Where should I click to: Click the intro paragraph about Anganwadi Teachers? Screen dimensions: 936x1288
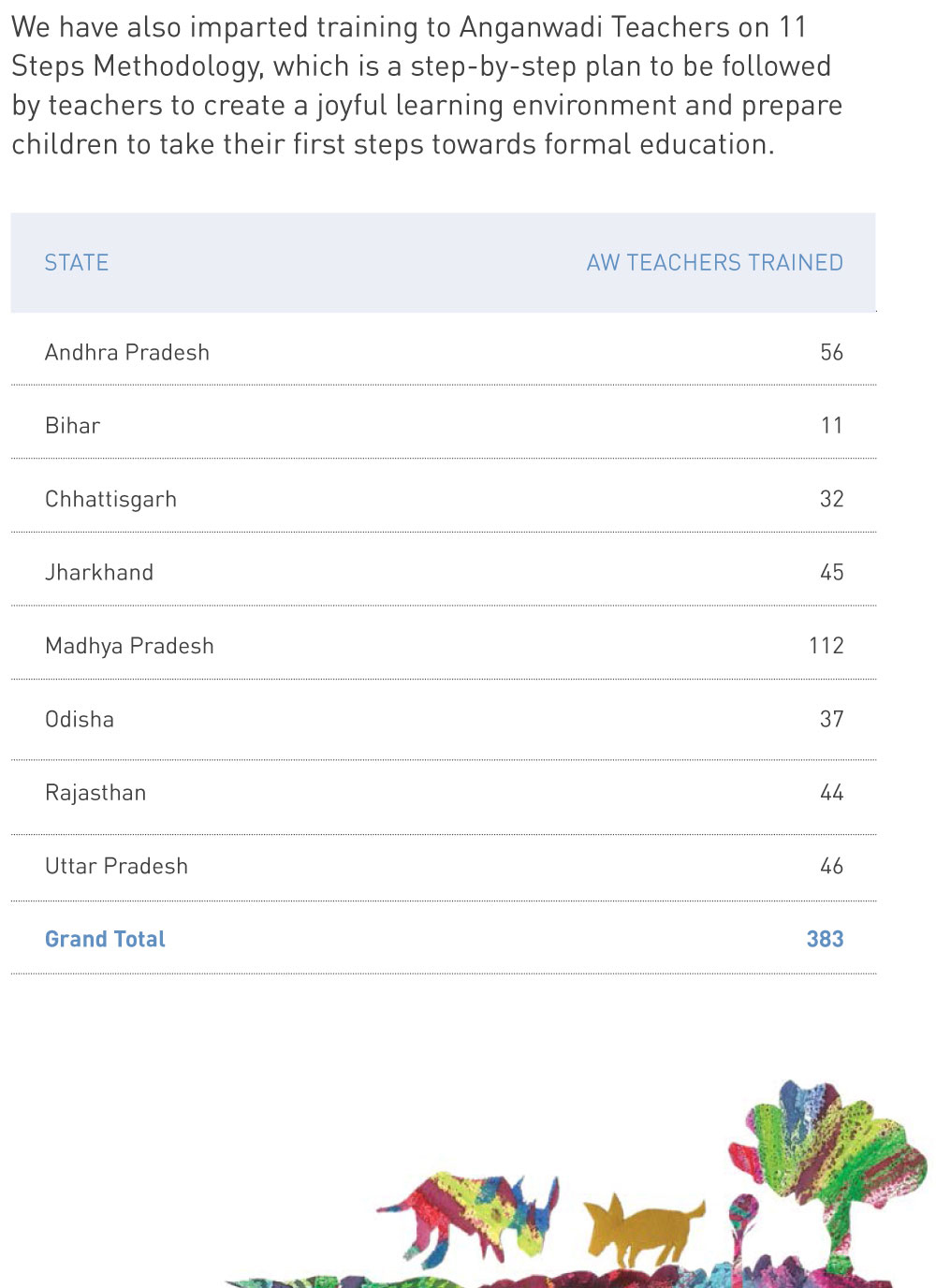427,86
